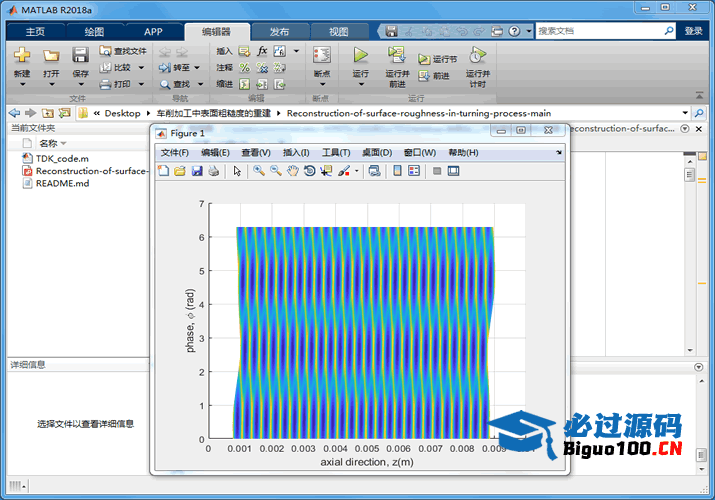This screenshot has height=500, width=715.
Task: Click the back arrow in address bar
Action: [x=14, y=113]
